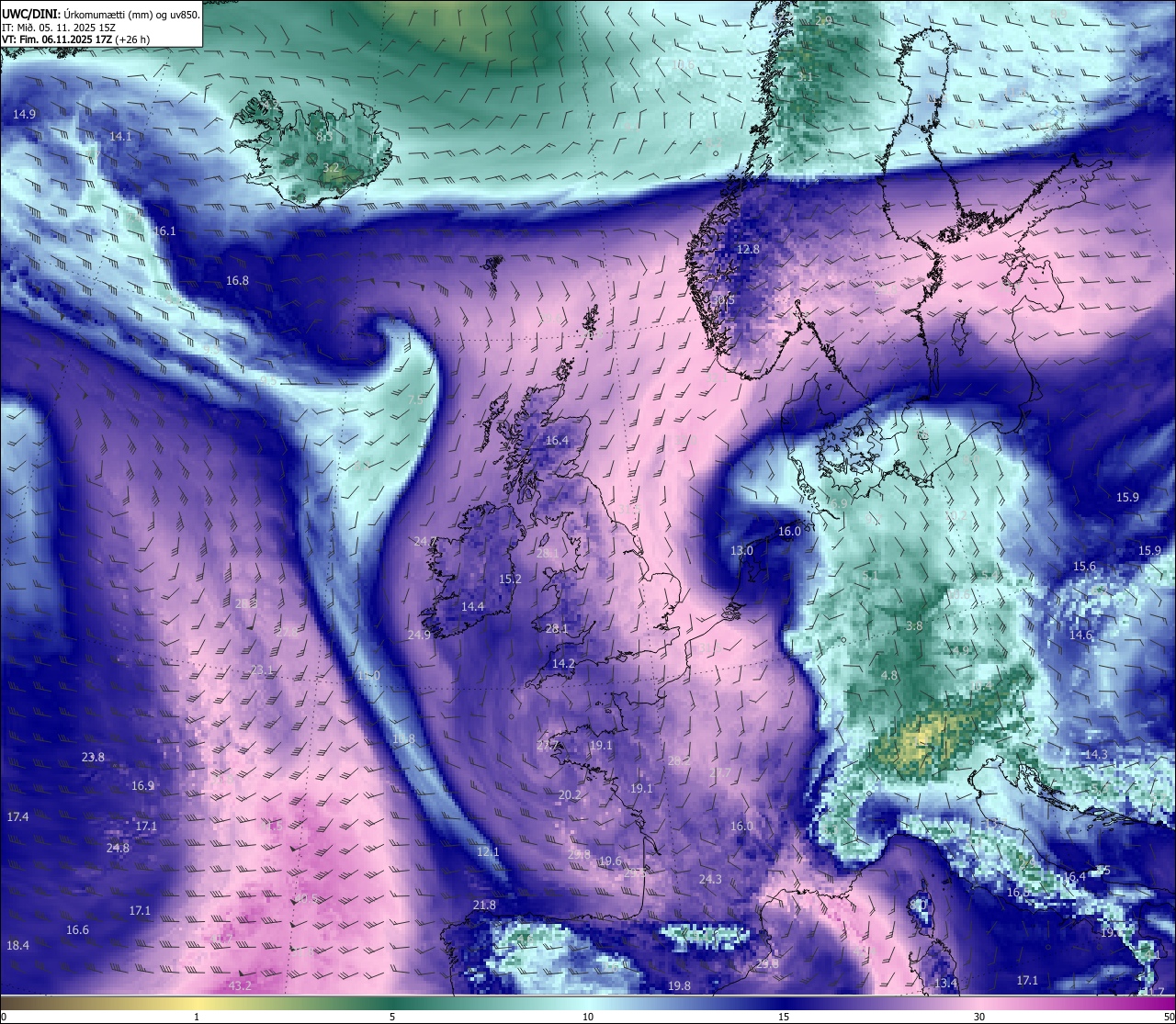This screenshot has height=1024, width=1176.
Task: Click the 3.8 value over central Europe
Action: point(914,625)
